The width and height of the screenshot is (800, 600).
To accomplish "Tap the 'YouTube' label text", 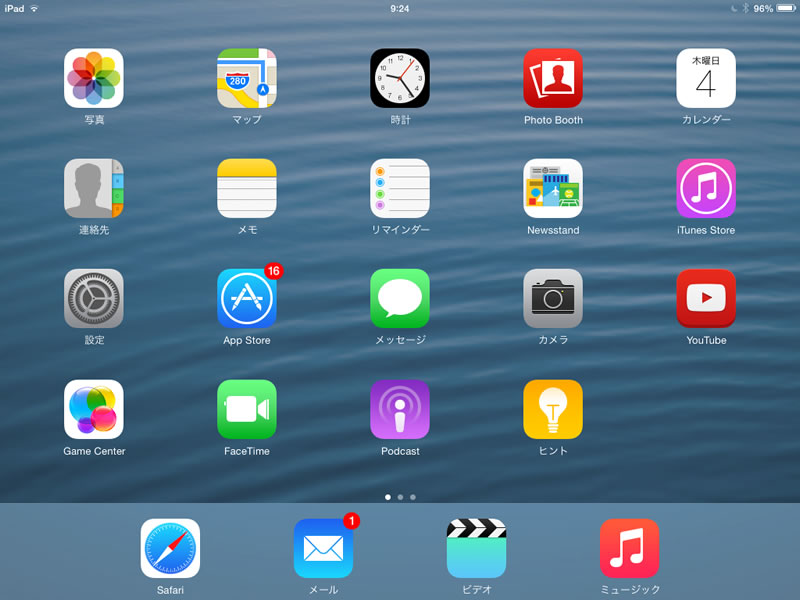I will (706, 341).
